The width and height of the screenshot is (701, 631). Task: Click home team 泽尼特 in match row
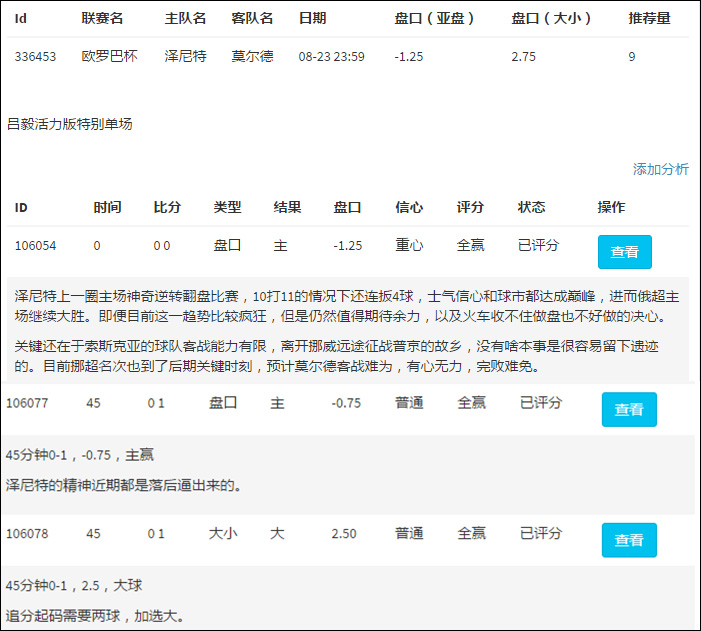pos(186,56)
